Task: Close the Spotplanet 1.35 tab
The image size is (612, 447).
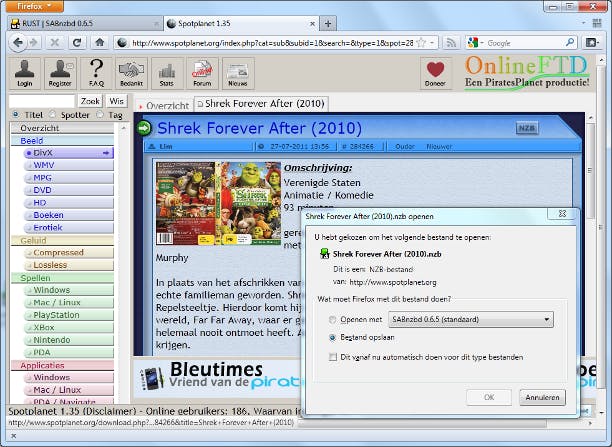Action: [312, 24]
